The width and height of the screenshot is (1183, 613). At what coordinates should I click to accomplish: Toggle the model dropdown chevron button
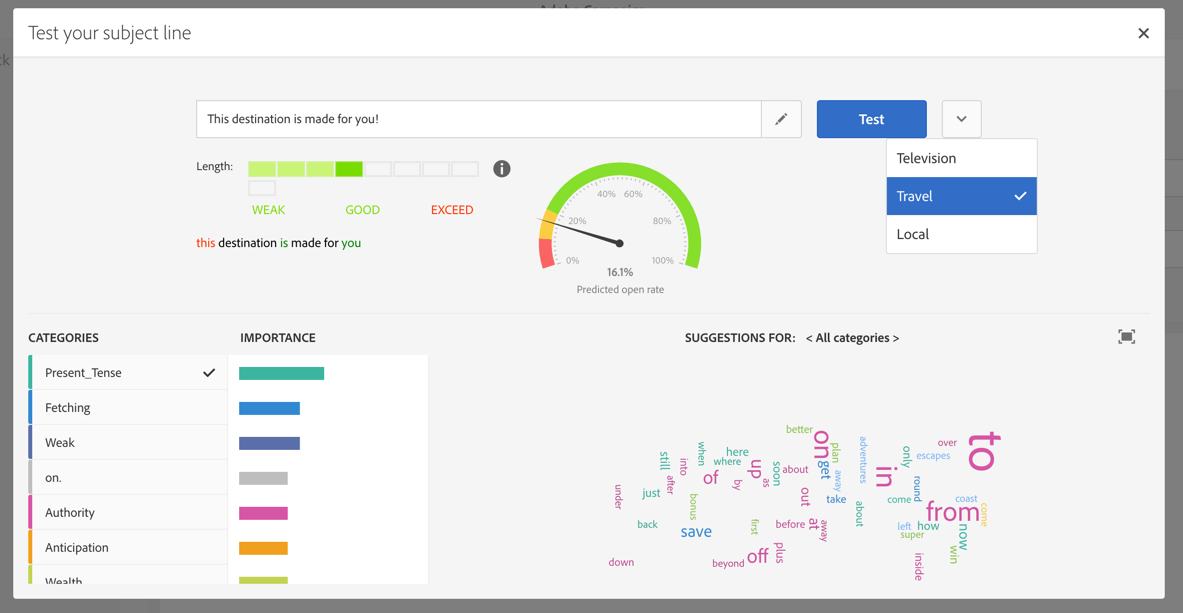pos(961,119)
